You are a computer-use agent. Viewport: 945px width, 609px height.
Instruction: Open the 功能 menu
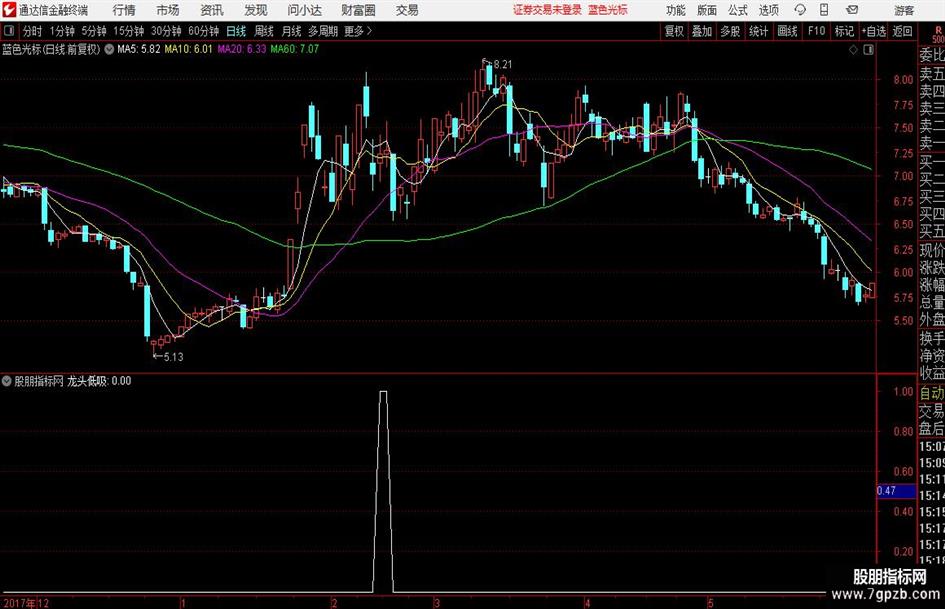coord(676,10)
